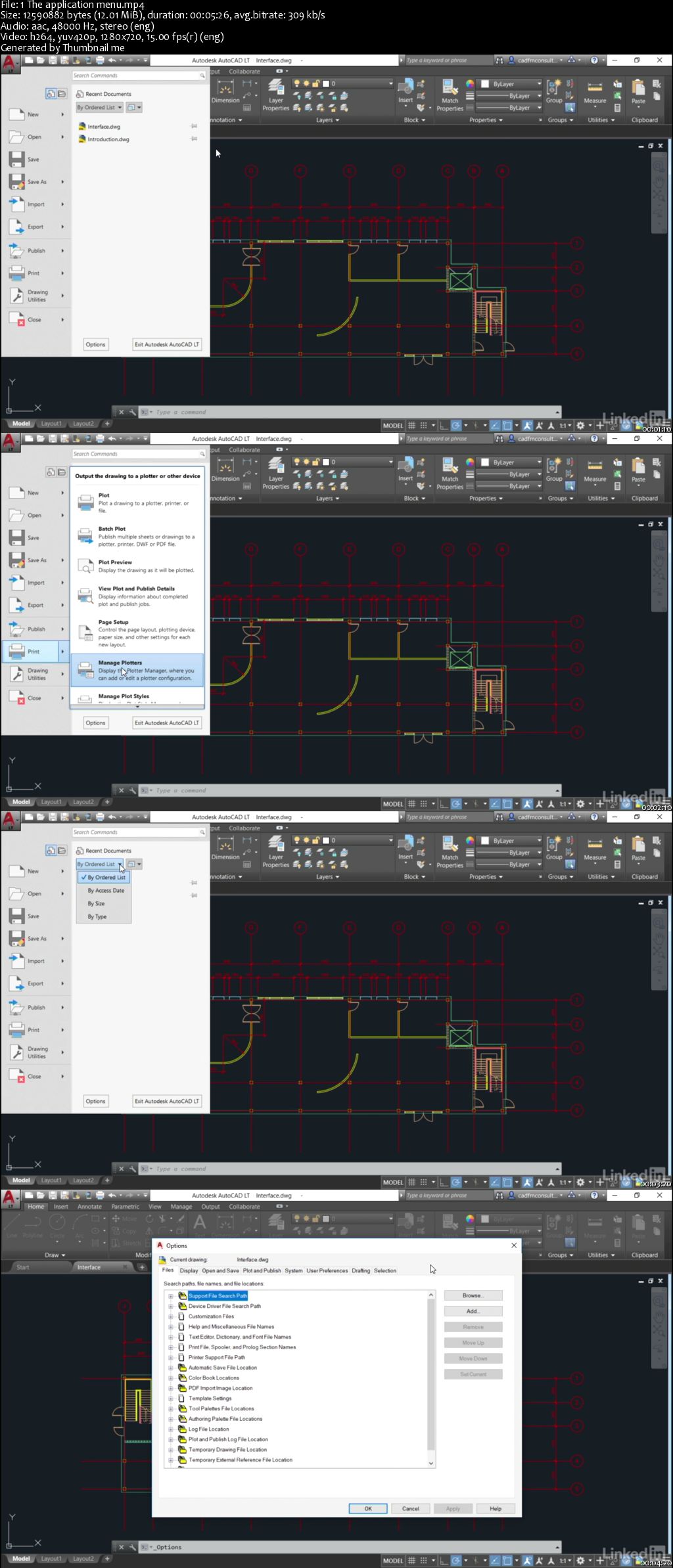Go to User Preferences tab

click(327, 1270)
